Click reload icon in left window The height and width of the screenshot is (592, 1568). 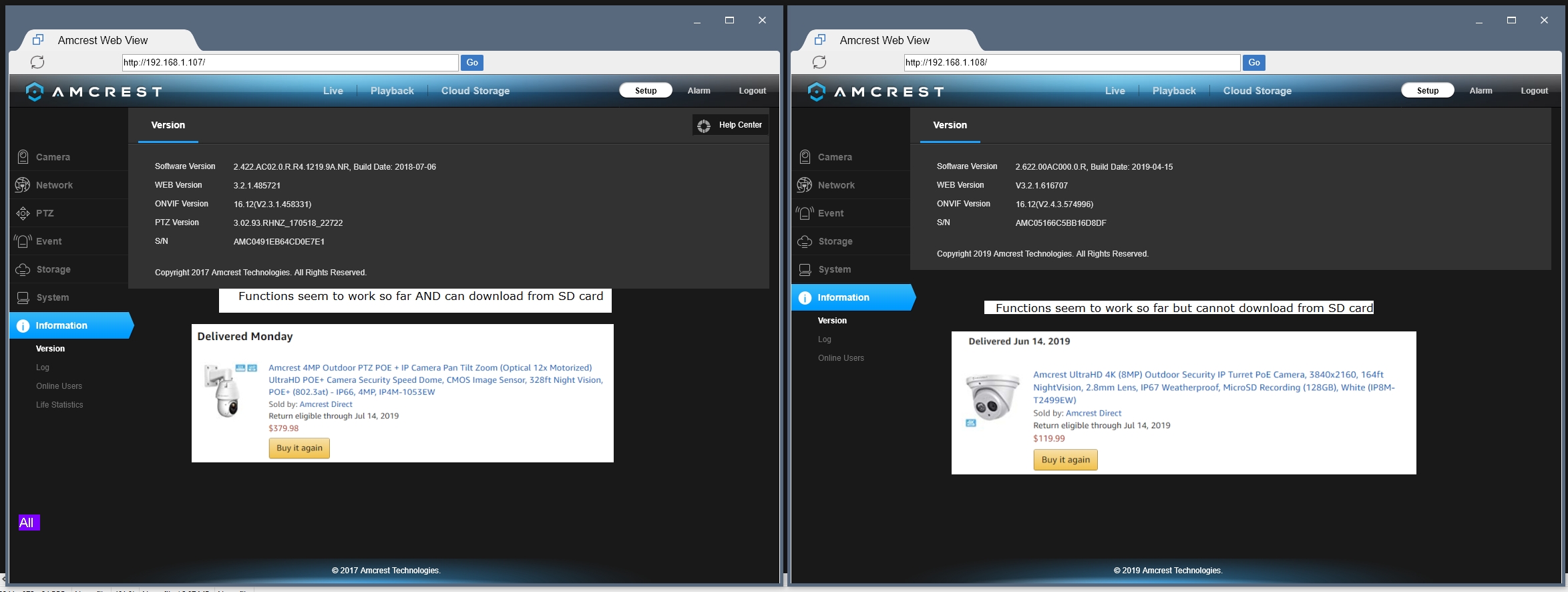37,62
